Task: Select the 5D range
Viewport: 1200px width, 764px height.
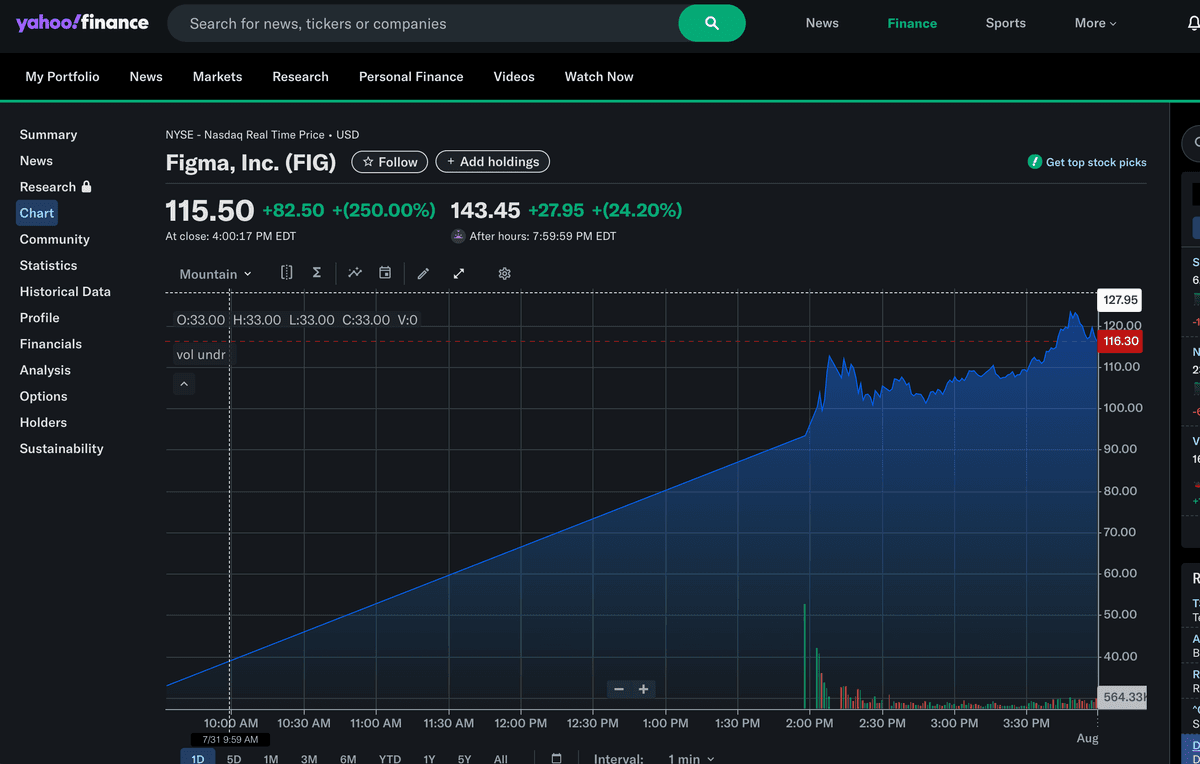Action: coord(234,759)
